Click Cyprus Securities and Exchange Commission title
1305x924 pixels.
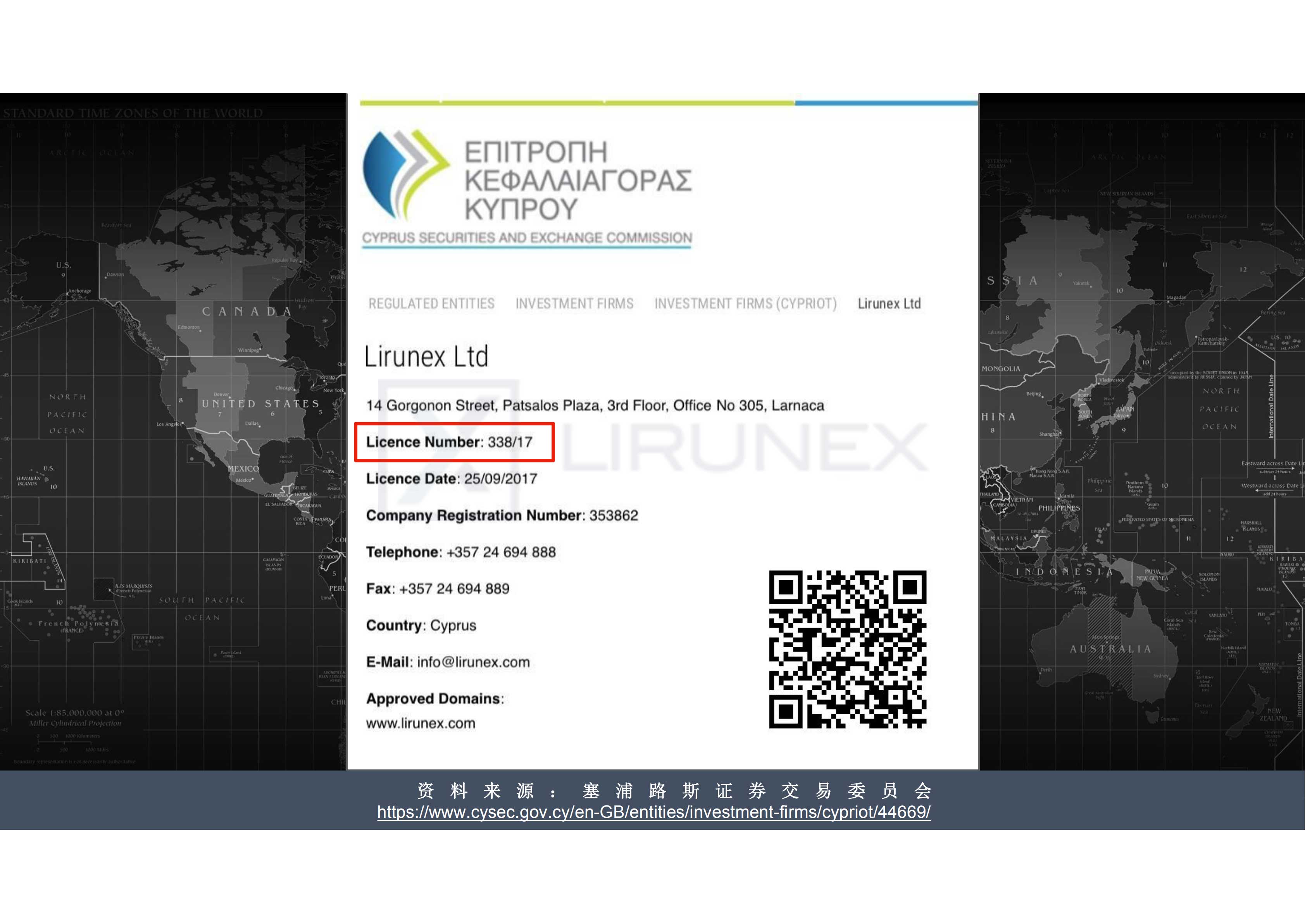(527, 238)
